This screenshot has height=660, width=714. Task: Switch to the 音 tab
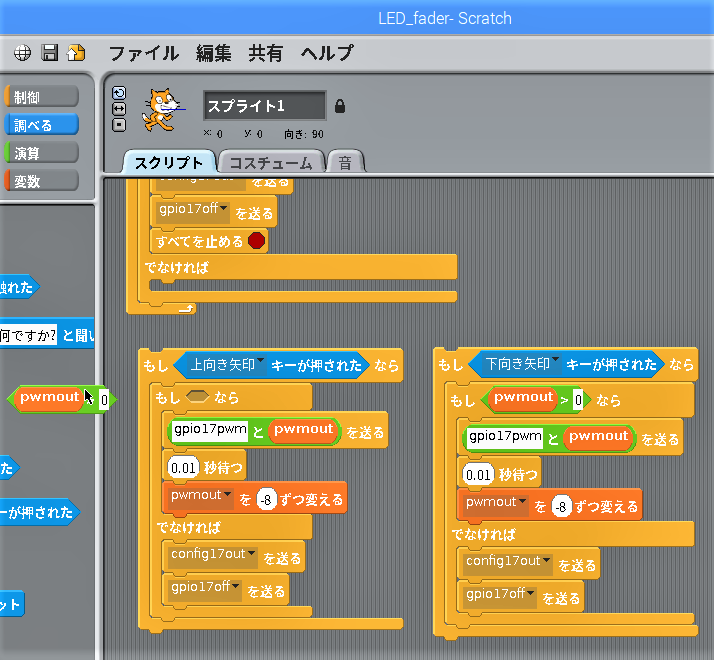coord(345,162)
